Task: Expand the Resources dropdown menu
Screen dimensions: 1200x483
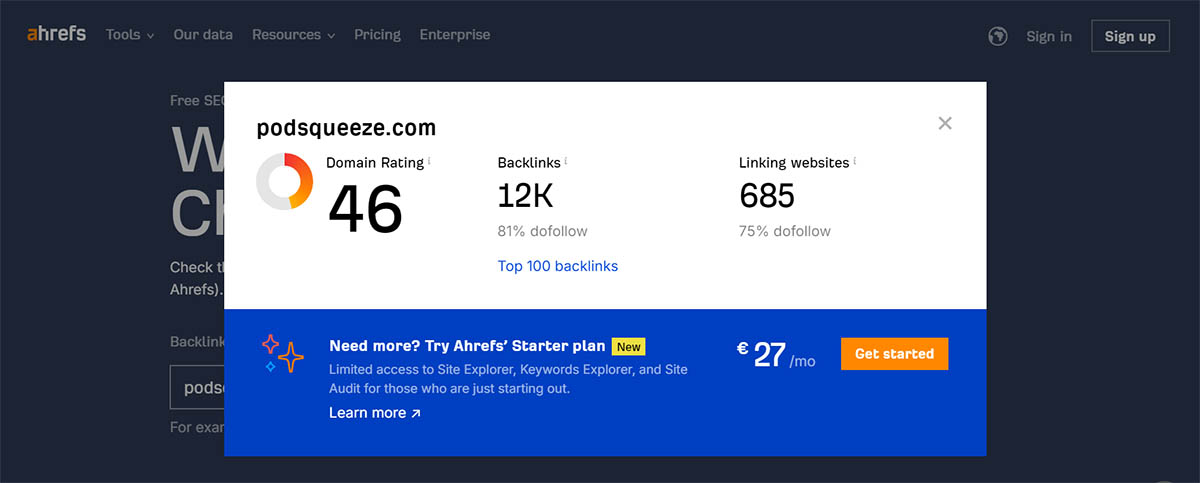Action: 292,34
